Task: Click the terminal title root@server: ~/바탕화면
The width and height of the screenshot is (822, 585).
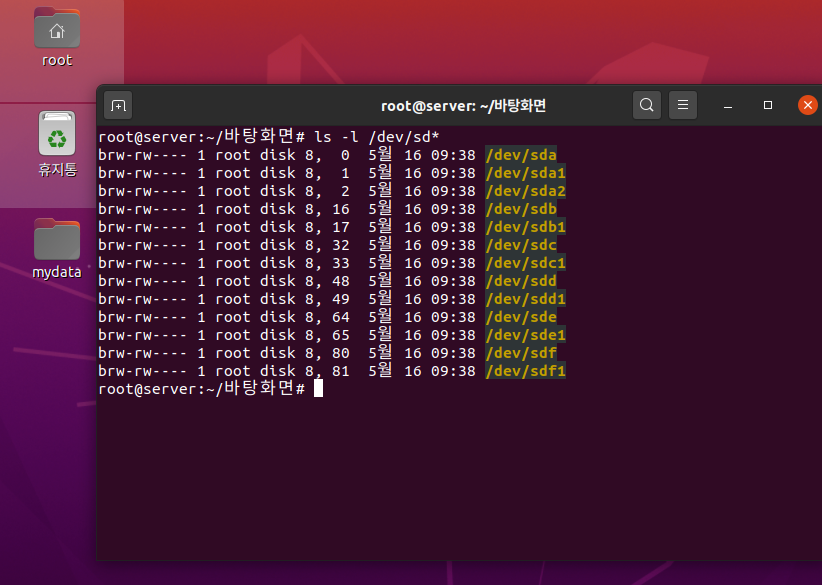Action: pos(463,106)
